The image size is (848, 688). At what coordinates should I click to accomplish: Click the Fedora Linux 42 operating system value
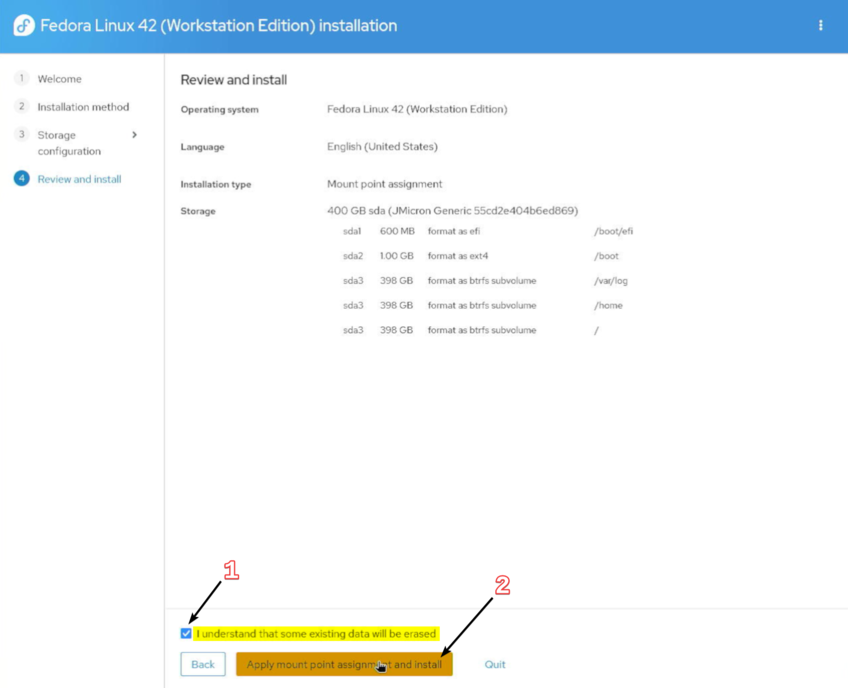click(417, 109)
